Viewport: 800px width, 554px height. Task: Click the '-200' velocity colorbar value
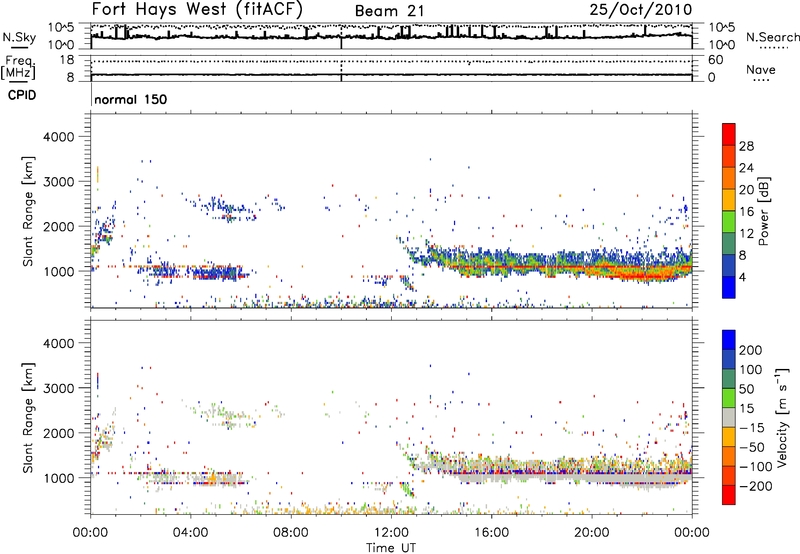[x=755, y=486]
